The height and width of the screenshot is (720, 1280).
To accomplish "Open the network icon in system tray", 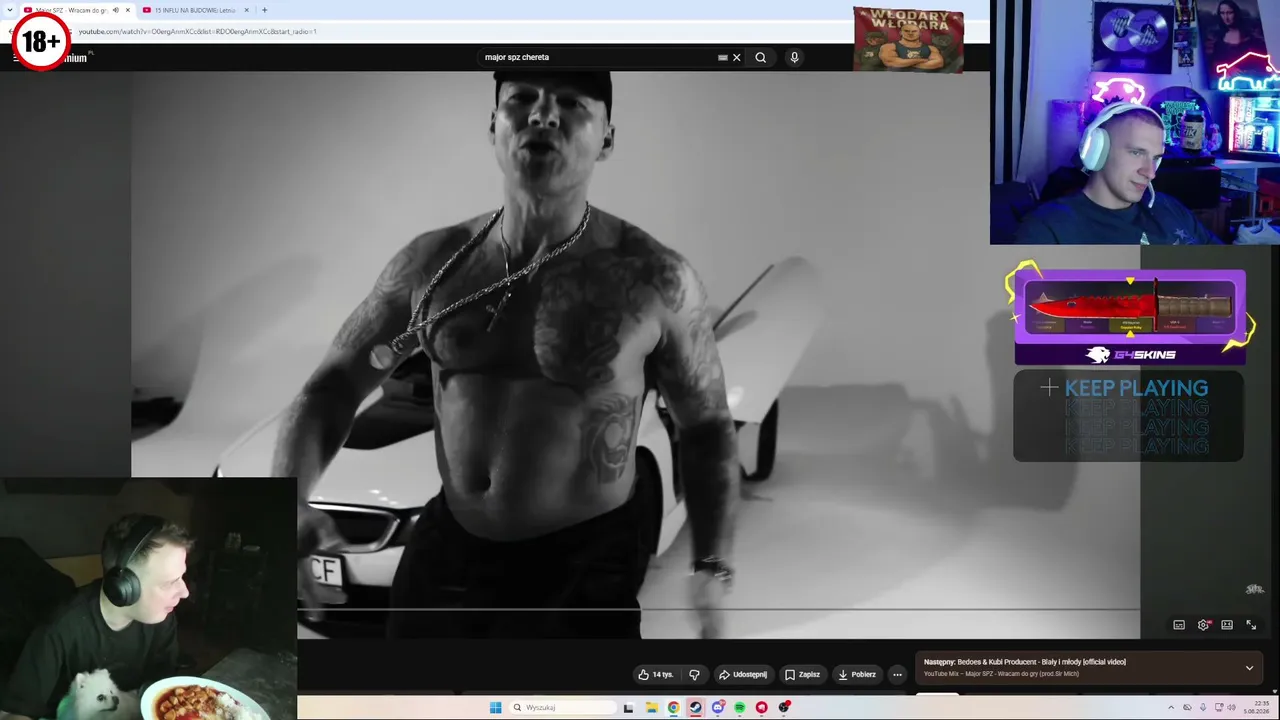I will (x=1217, y=708).
